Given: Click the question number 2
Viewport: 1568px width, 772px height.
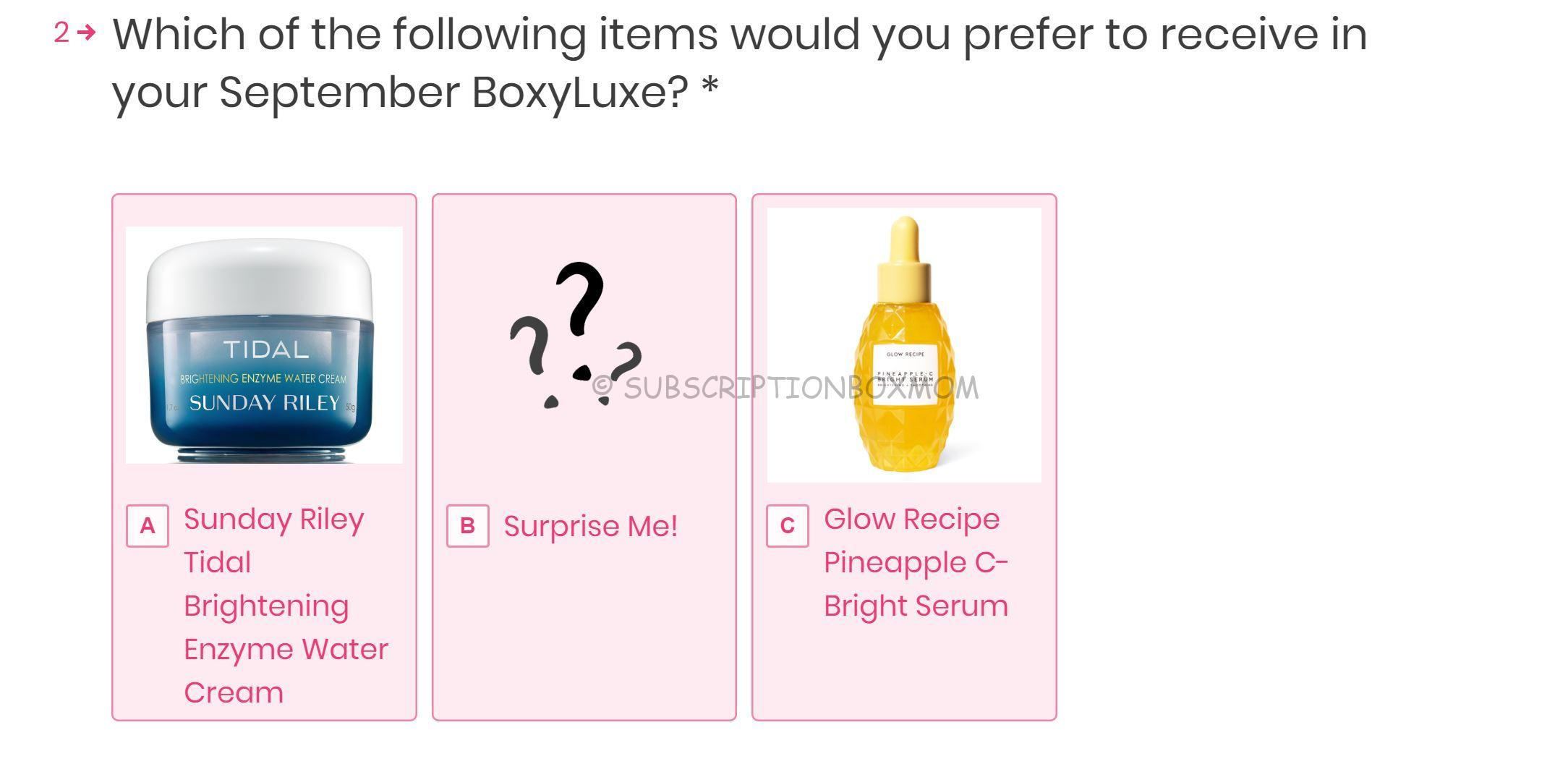Looking at the screenshot, I should click(61, 33).
